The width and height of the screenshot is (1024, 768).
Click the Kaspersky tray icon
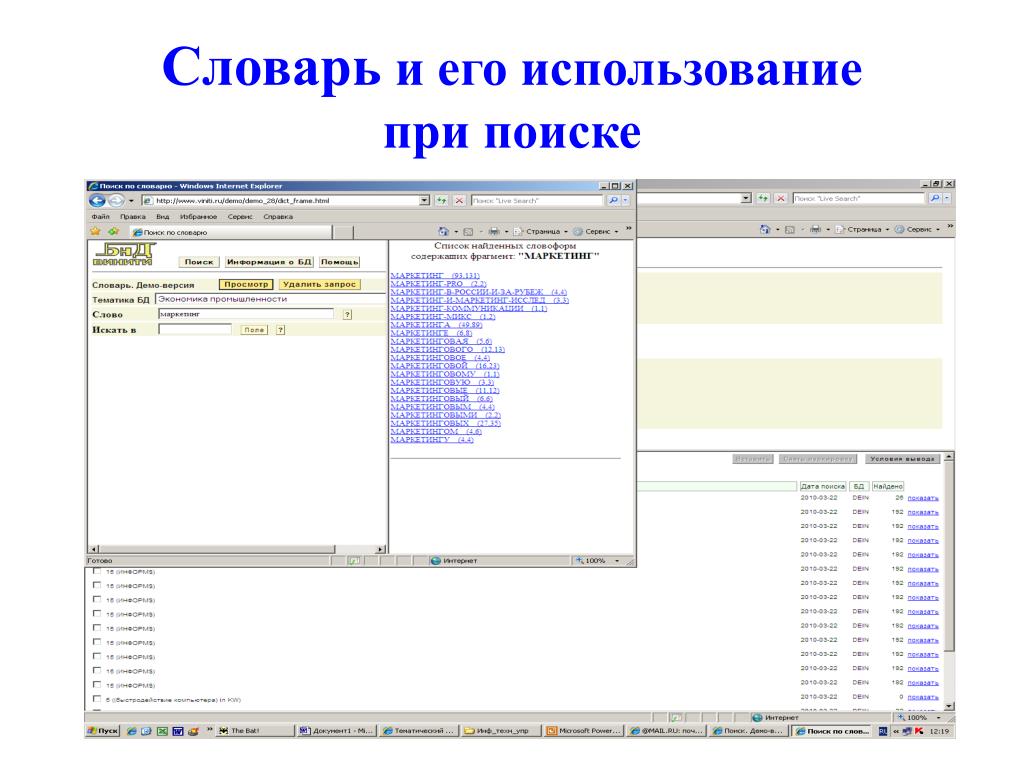[x=920, y=731]
